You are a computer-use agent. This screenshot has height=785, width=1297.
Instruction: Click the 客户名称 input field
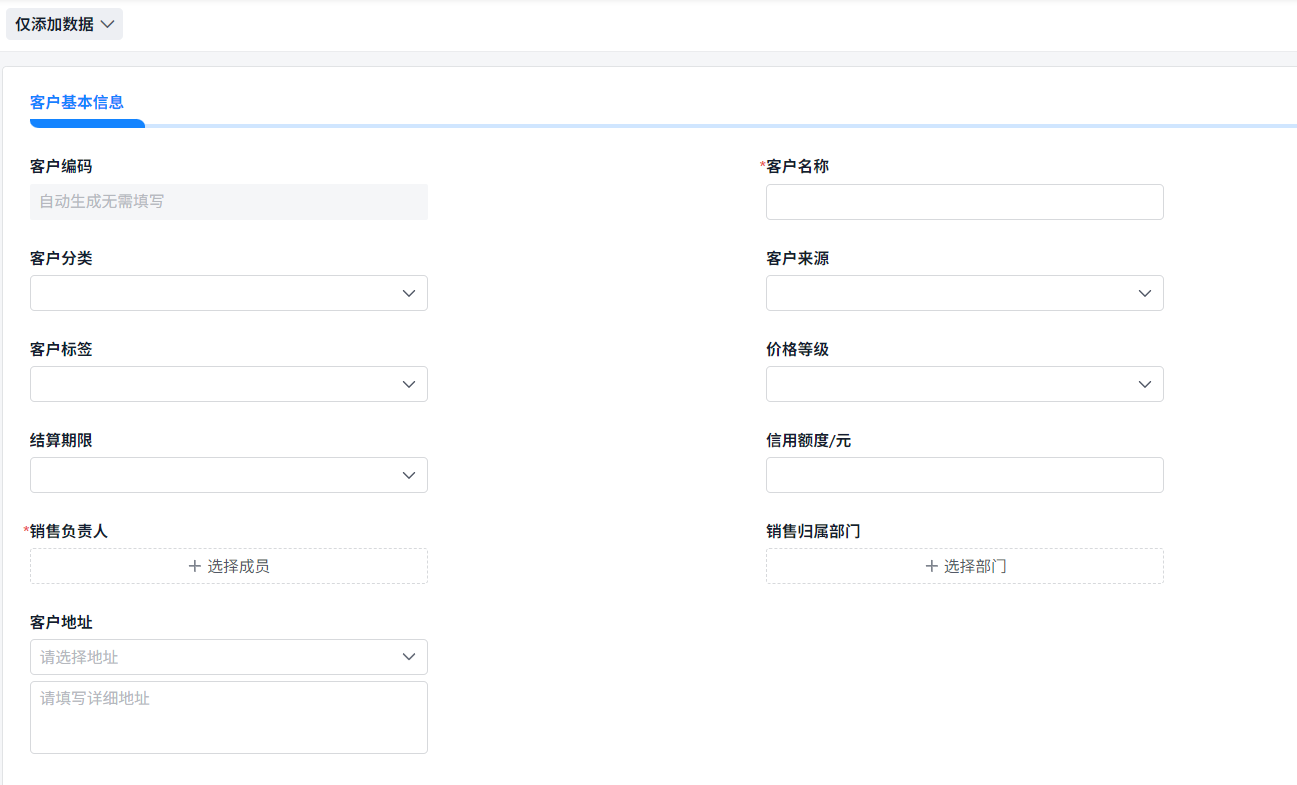964,201
